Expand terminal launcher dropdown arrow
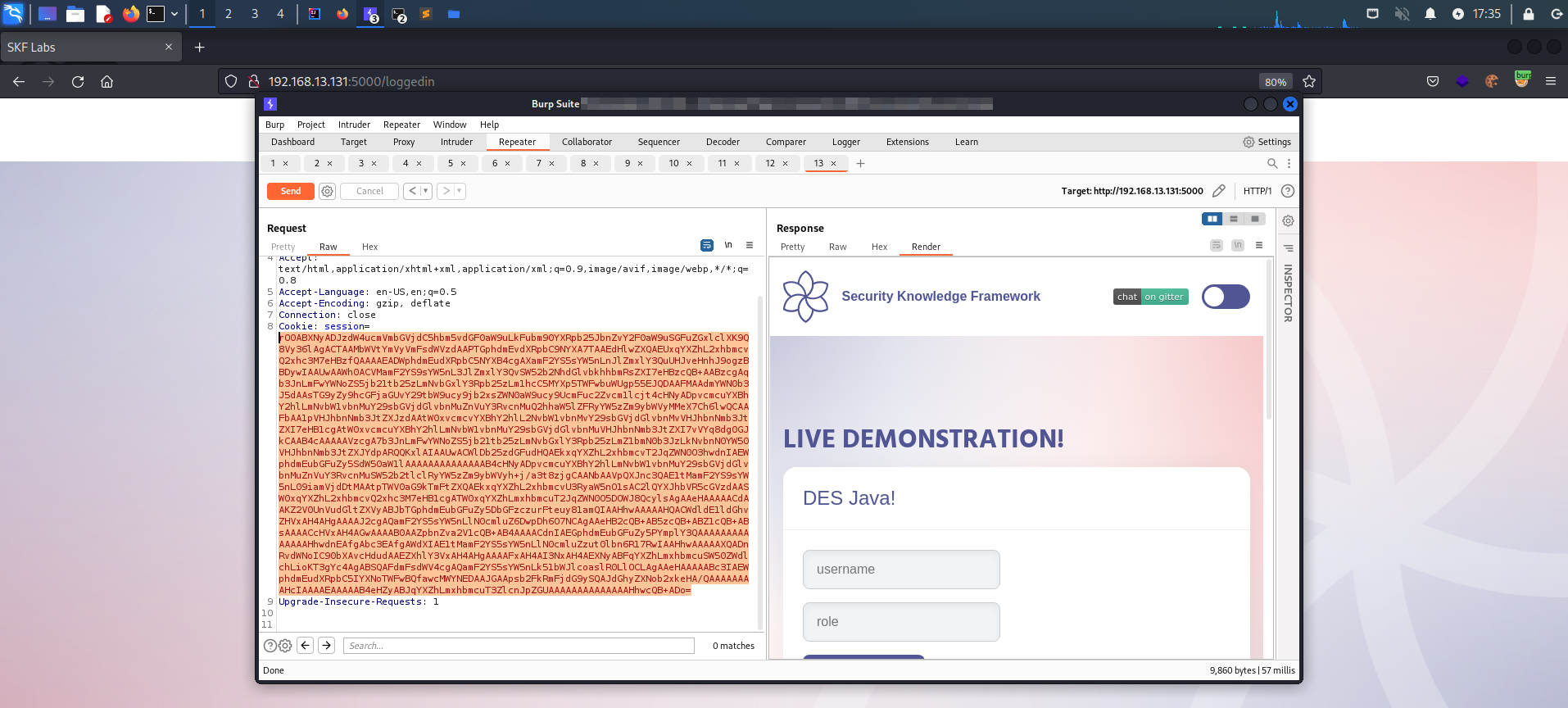The width and height of the screenshot is (1568, 708). (174, 13)
